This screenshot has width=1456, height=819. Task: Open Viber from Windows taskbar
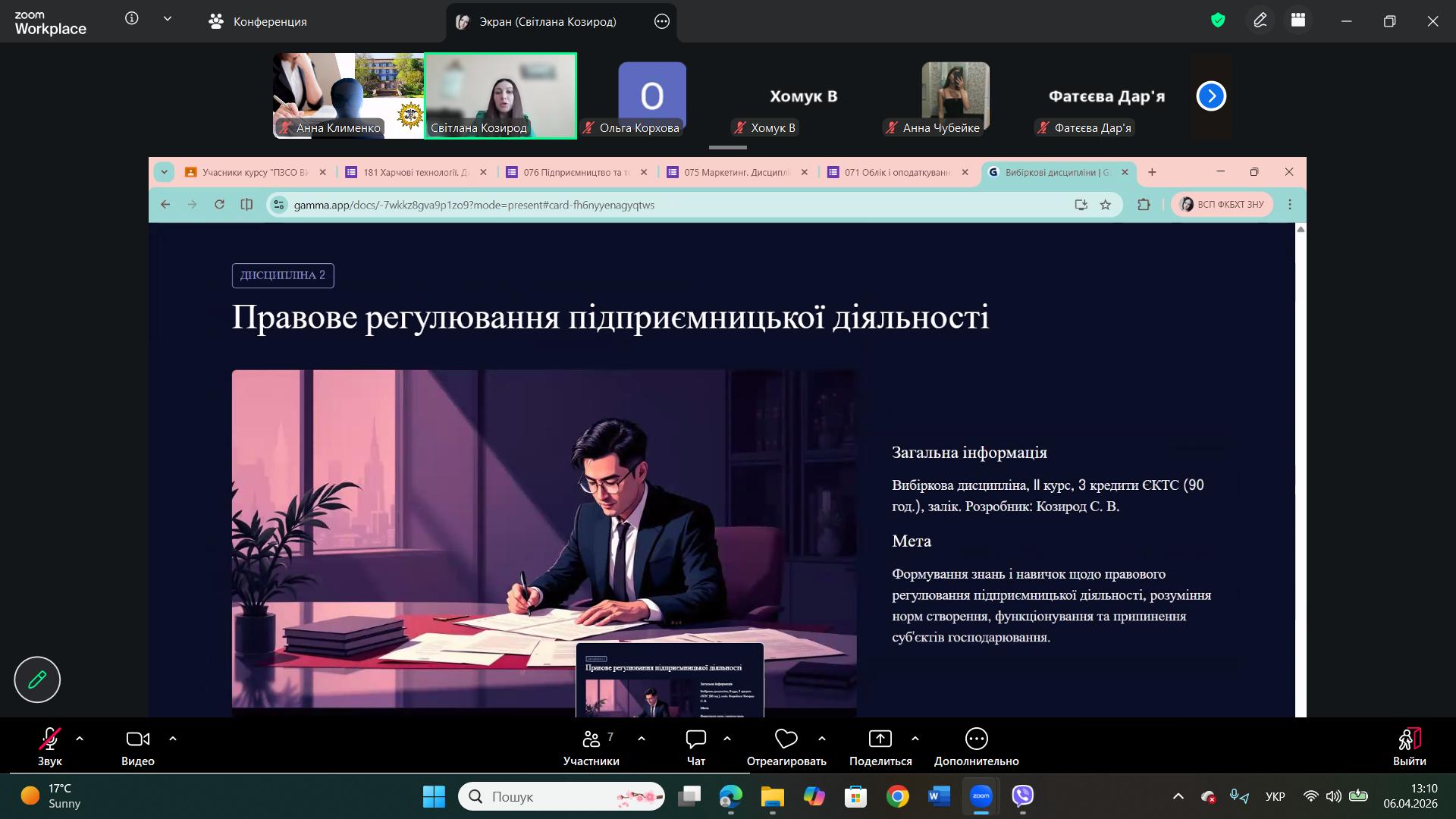pos(1023,796)
